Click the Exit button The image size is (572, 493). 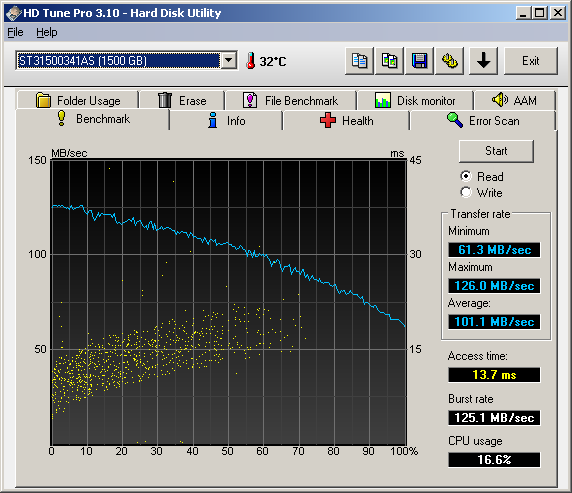point(531,61)
